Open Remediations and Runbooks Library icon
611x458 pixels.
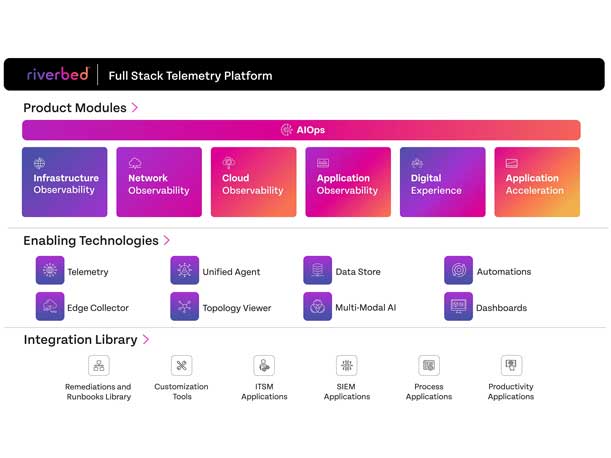click(98, 366)
